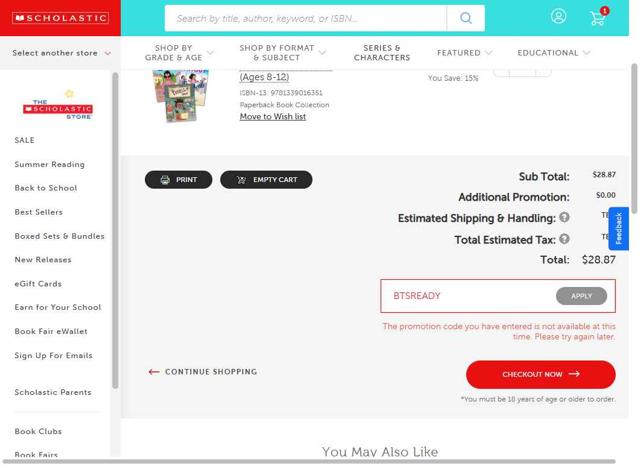Viewport: 640px width, 466px height.
Task: Expand Select another store dropdown
Action: click(61, 53)
